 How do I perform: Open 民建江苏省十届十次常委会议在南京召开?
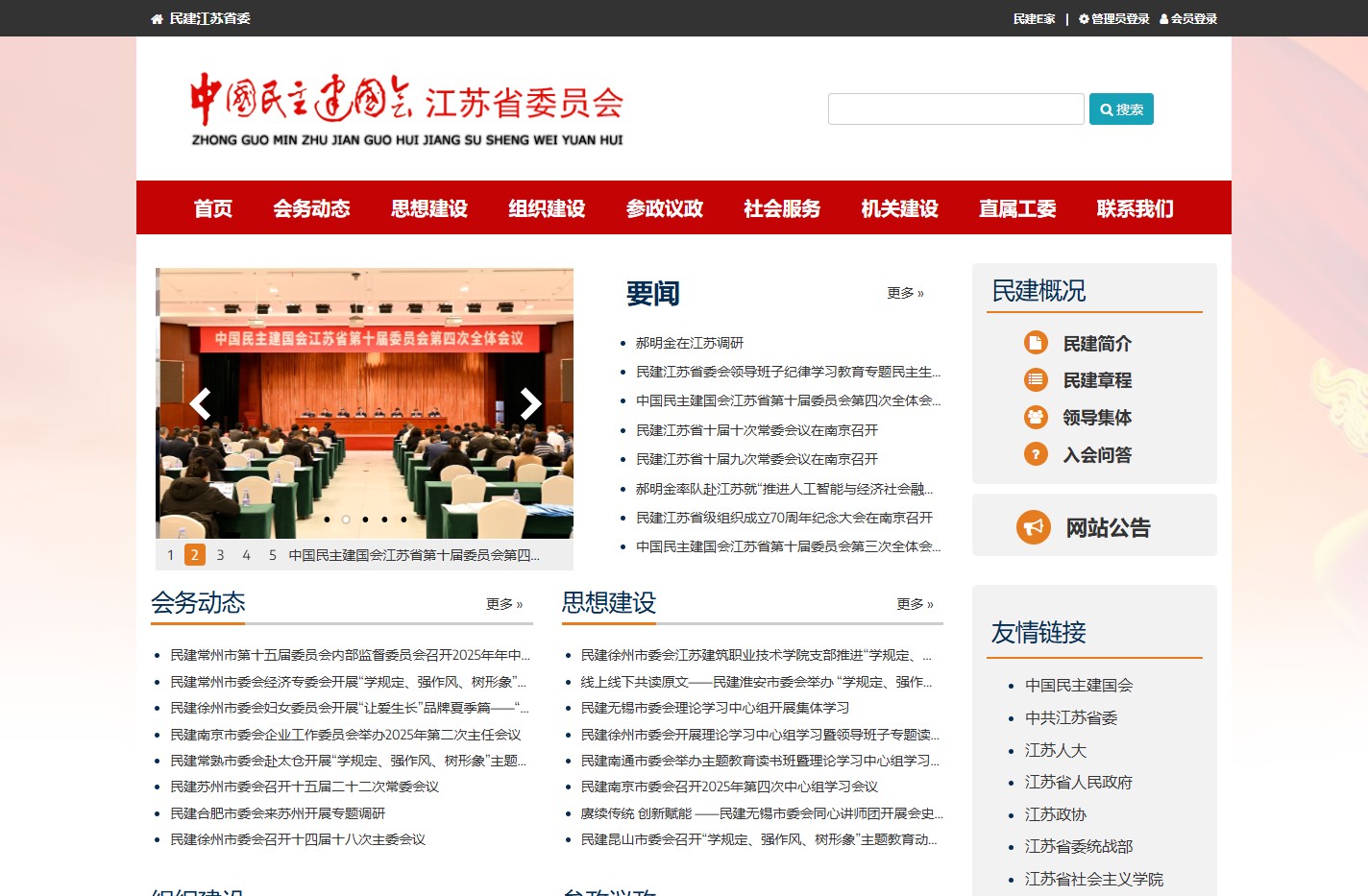[x=756, y=430]
